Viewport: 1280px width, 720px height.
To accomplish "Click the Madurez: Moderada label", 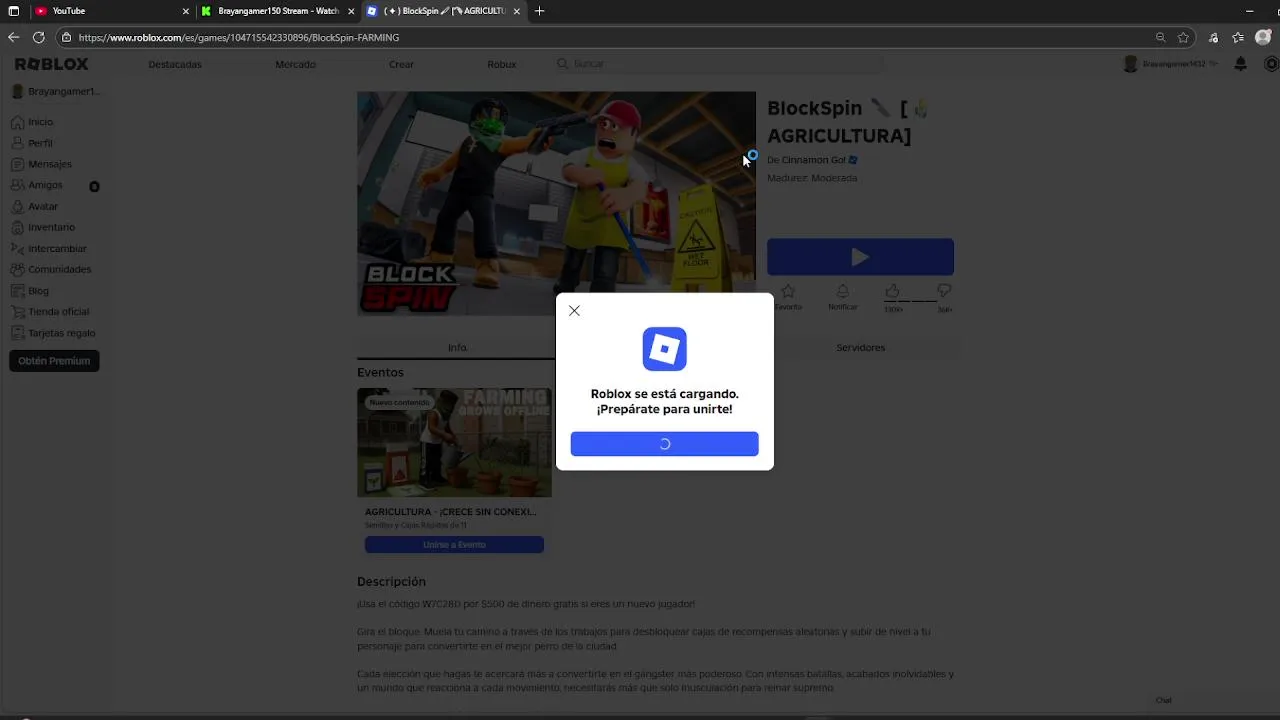I will click(x=812, y=178).
